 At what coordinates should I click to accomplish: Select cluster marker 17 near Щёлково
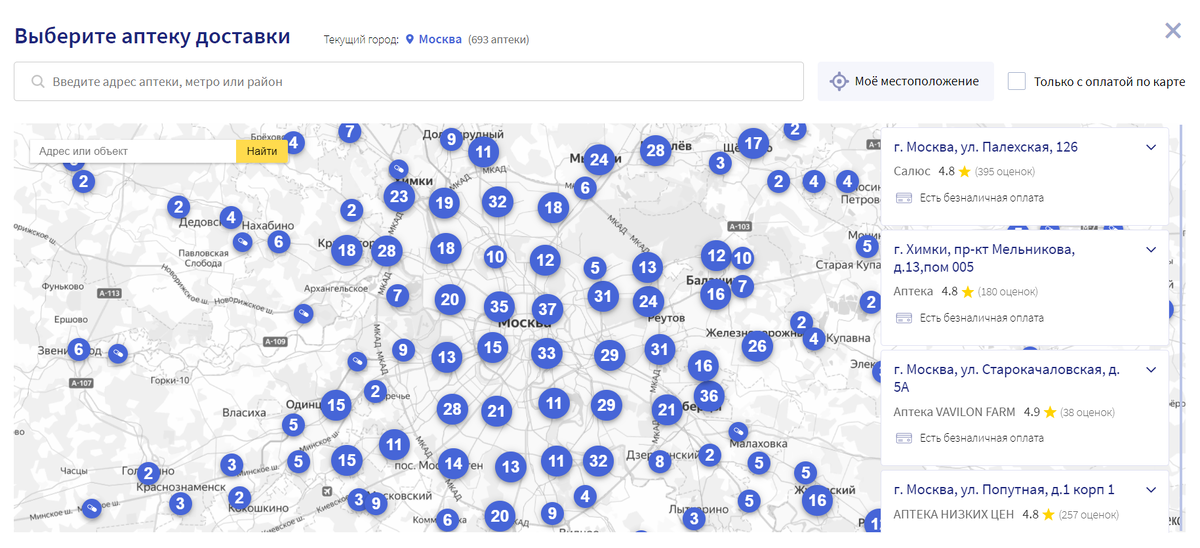tap(753, 143)
